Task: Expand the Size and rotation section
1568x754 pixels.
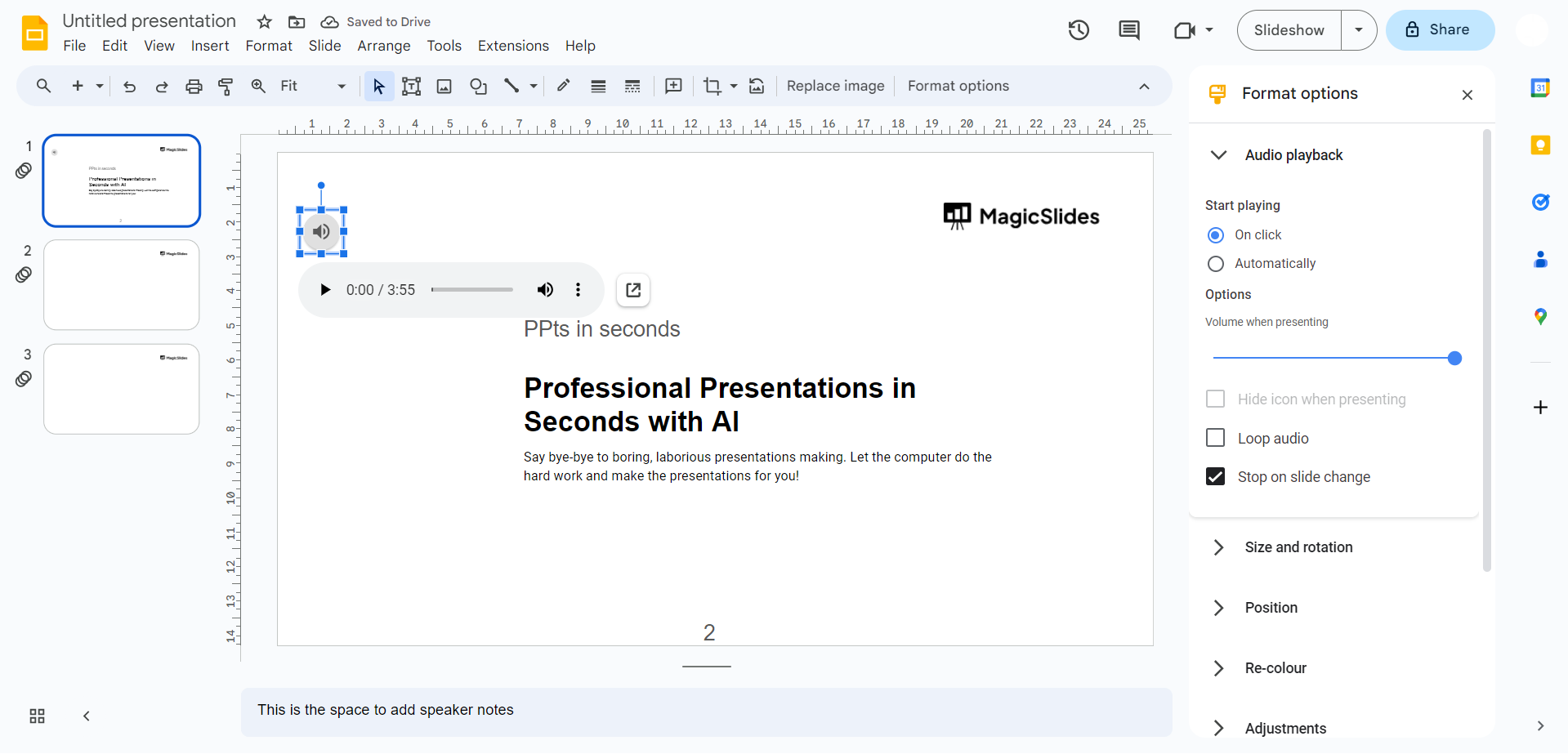Action: point(1298,547)
